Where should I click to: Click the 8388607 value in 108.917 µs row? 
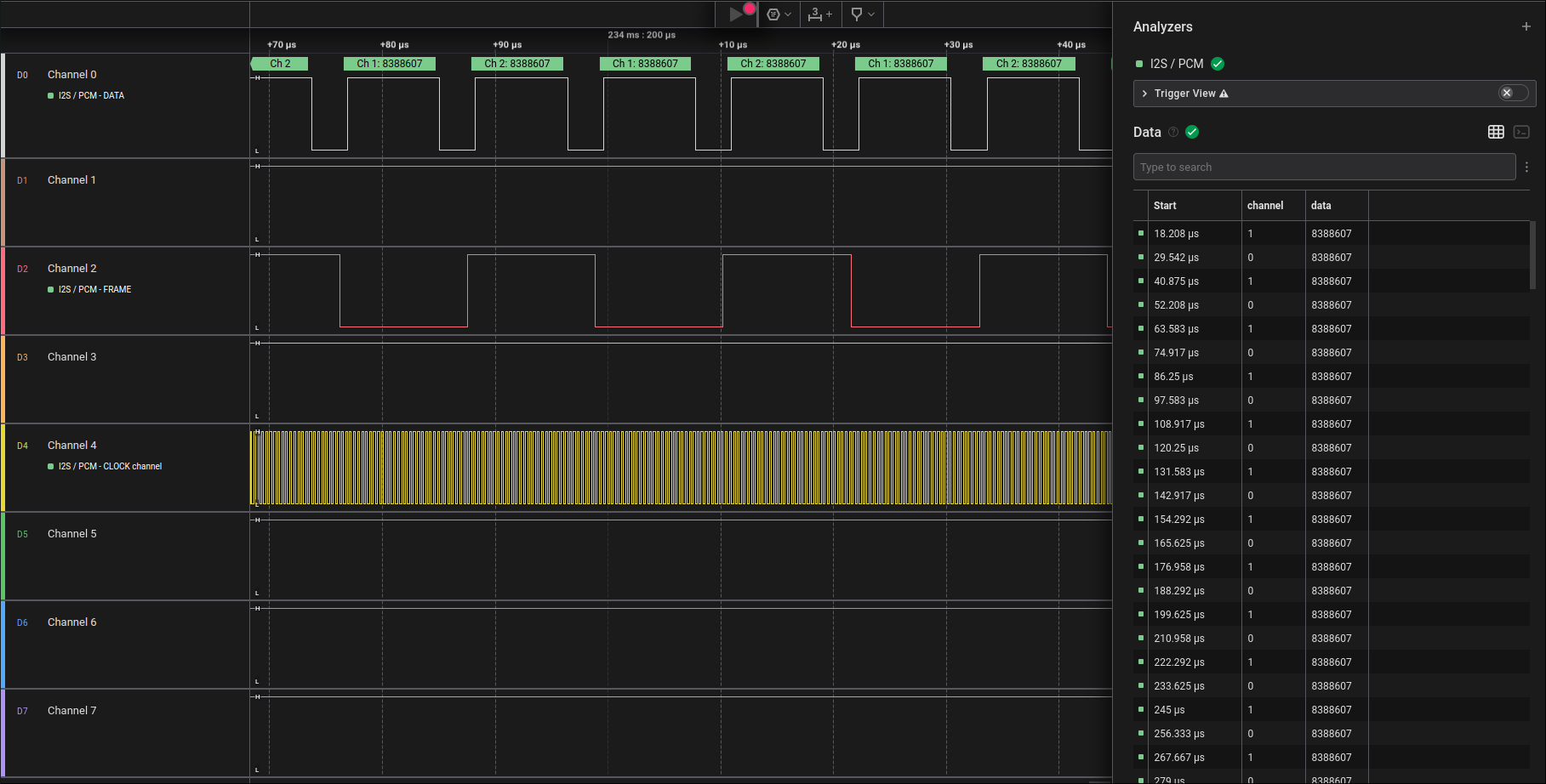tap(1332, 423)
